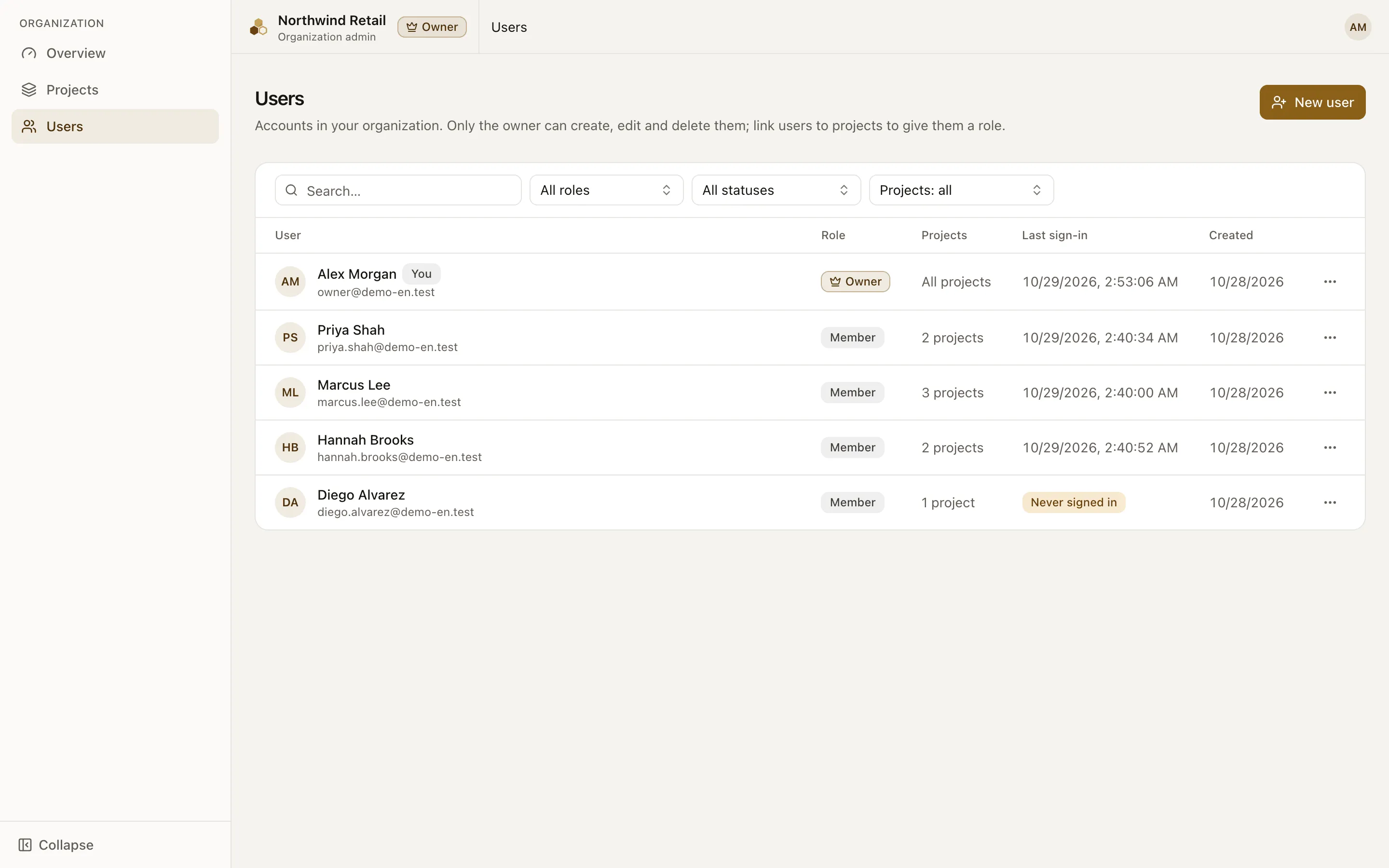The image size is (1389, 868).
Task: Click the New user button
Action: [1312, 102]
